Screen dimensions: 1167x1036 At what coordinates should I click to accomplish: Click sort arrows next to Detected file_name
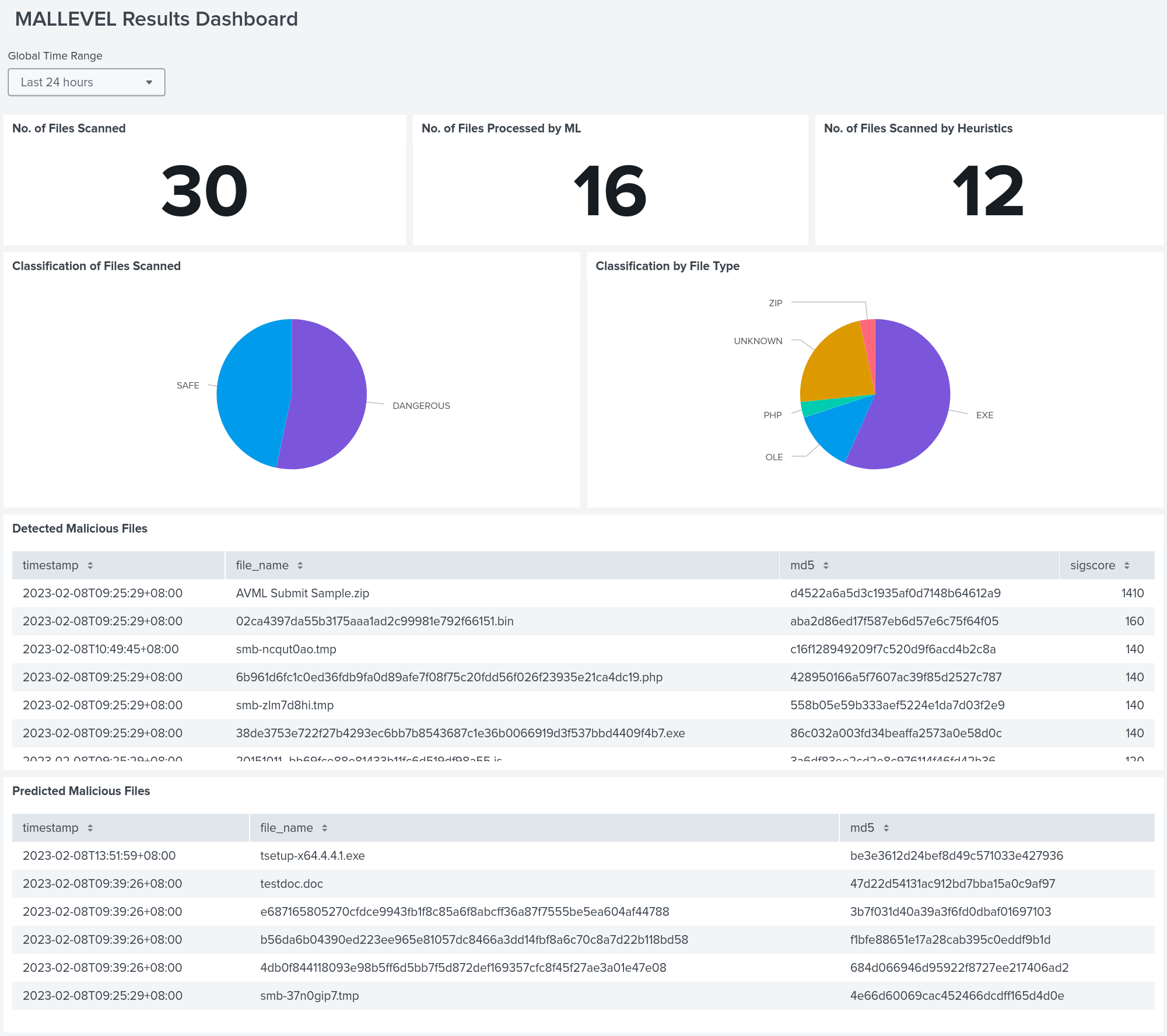pos(300,565)
